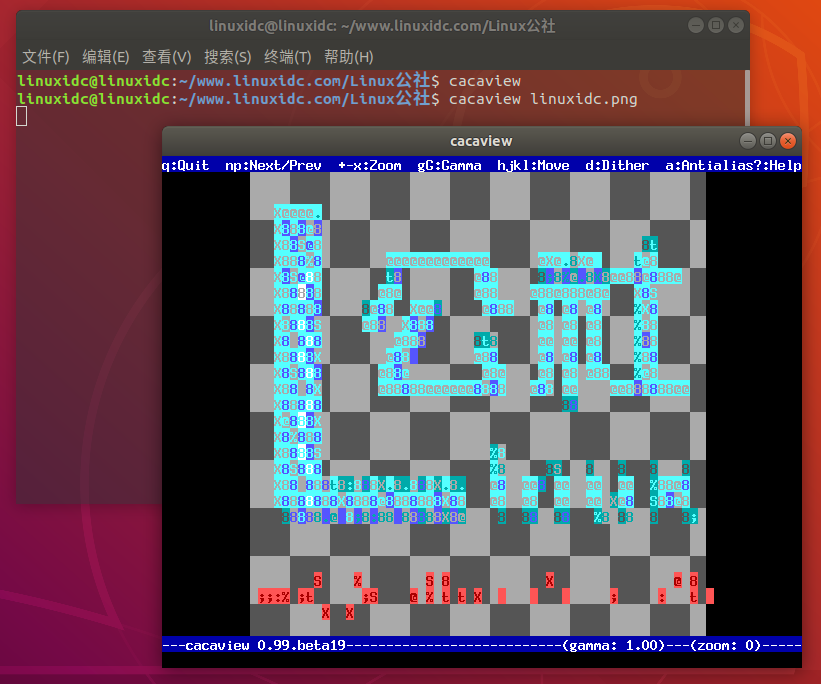Click the d:Dither hint

[617, 166]
